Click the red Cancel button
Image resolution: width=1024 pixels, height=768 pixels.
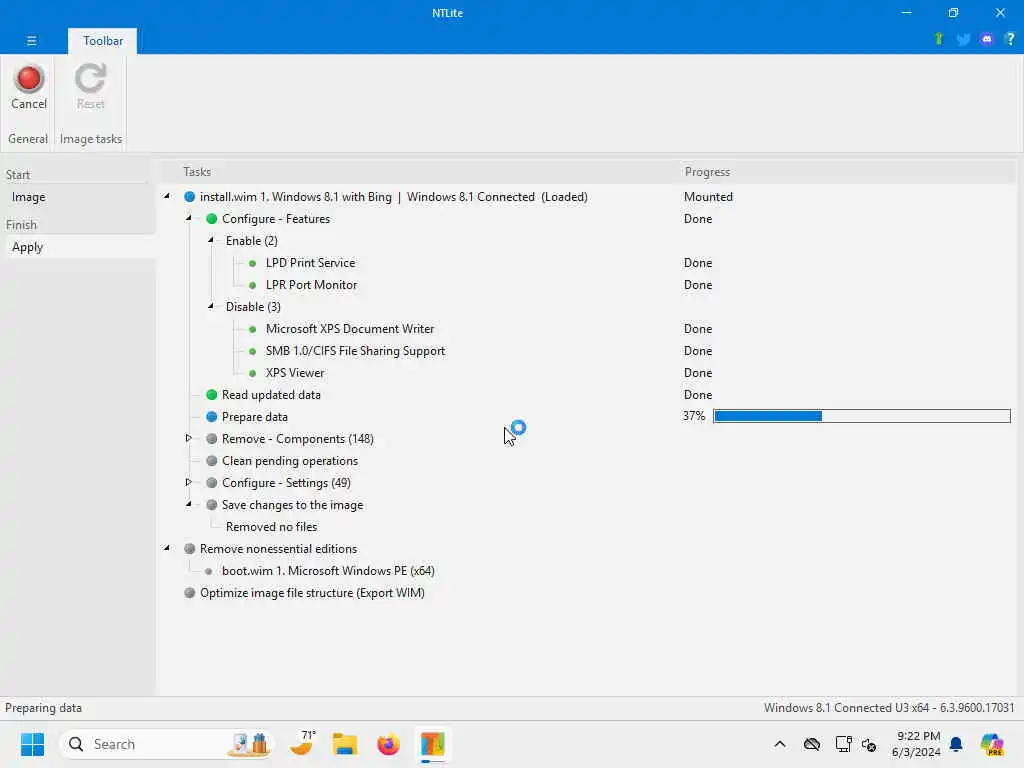point(29,88)
